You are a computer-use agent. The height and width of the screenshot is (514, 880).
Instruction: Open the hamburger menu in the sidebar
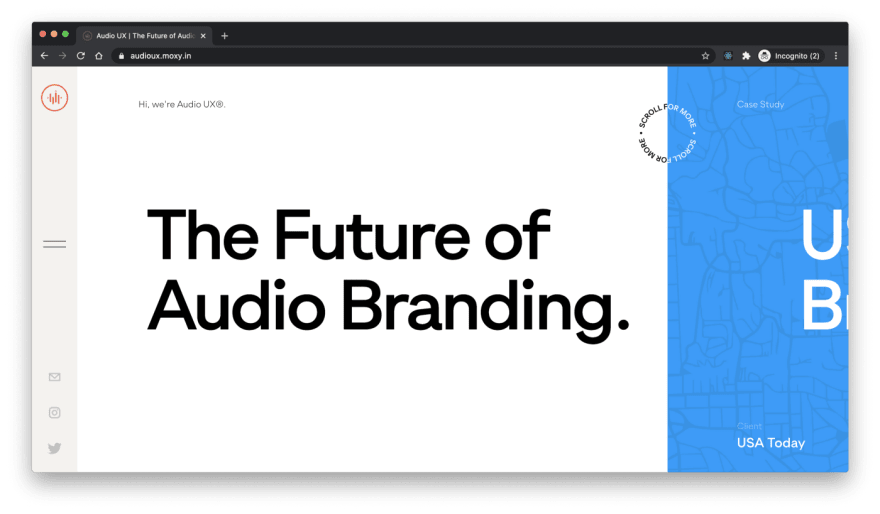54,244
